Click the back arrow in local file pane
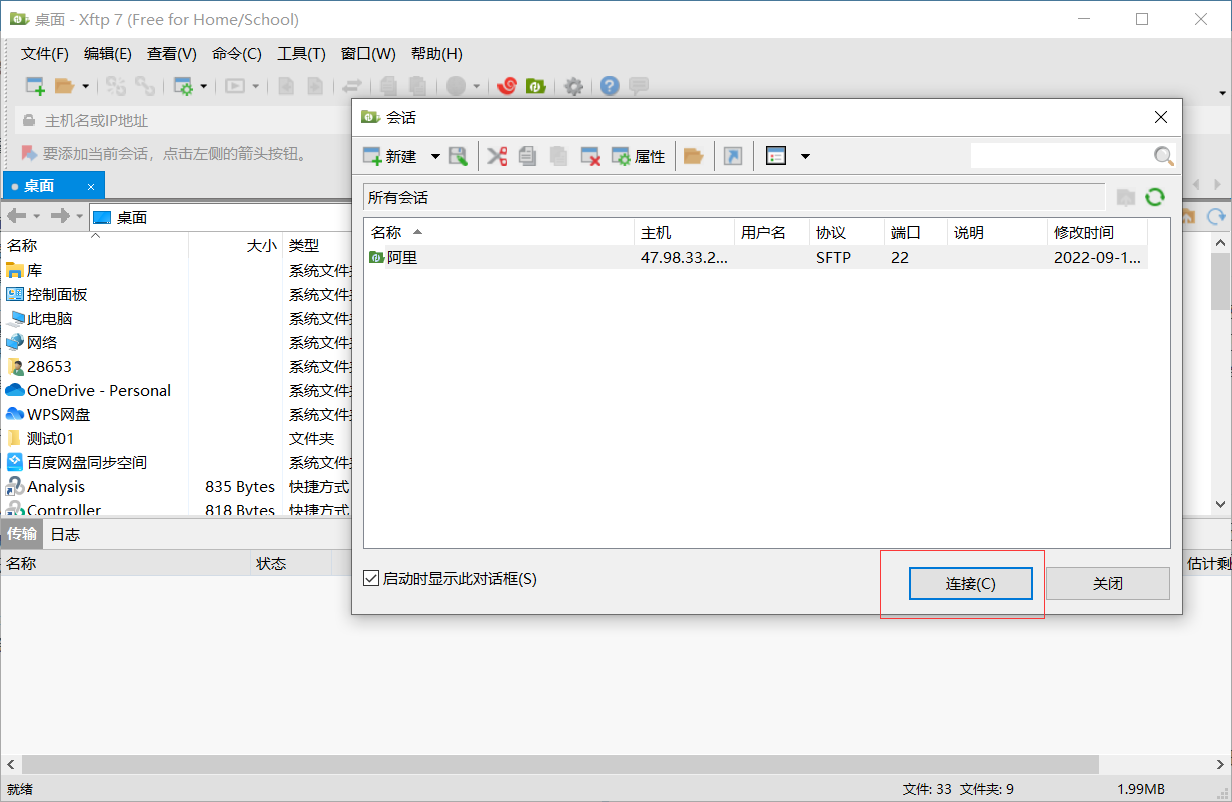The width and height of the screenshot is (1232, 802). point(16,216)
